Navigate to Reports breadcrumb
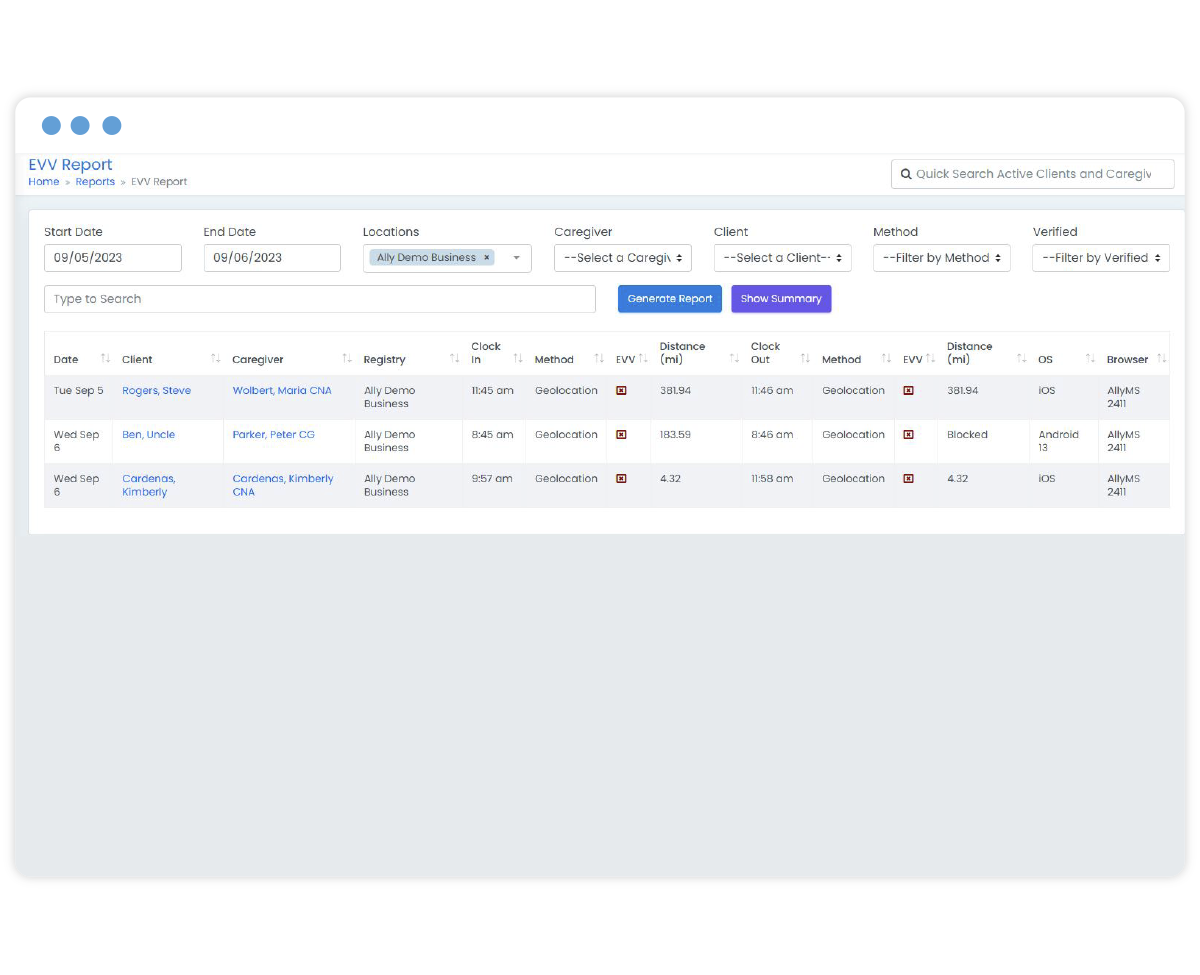 point(95,182)
